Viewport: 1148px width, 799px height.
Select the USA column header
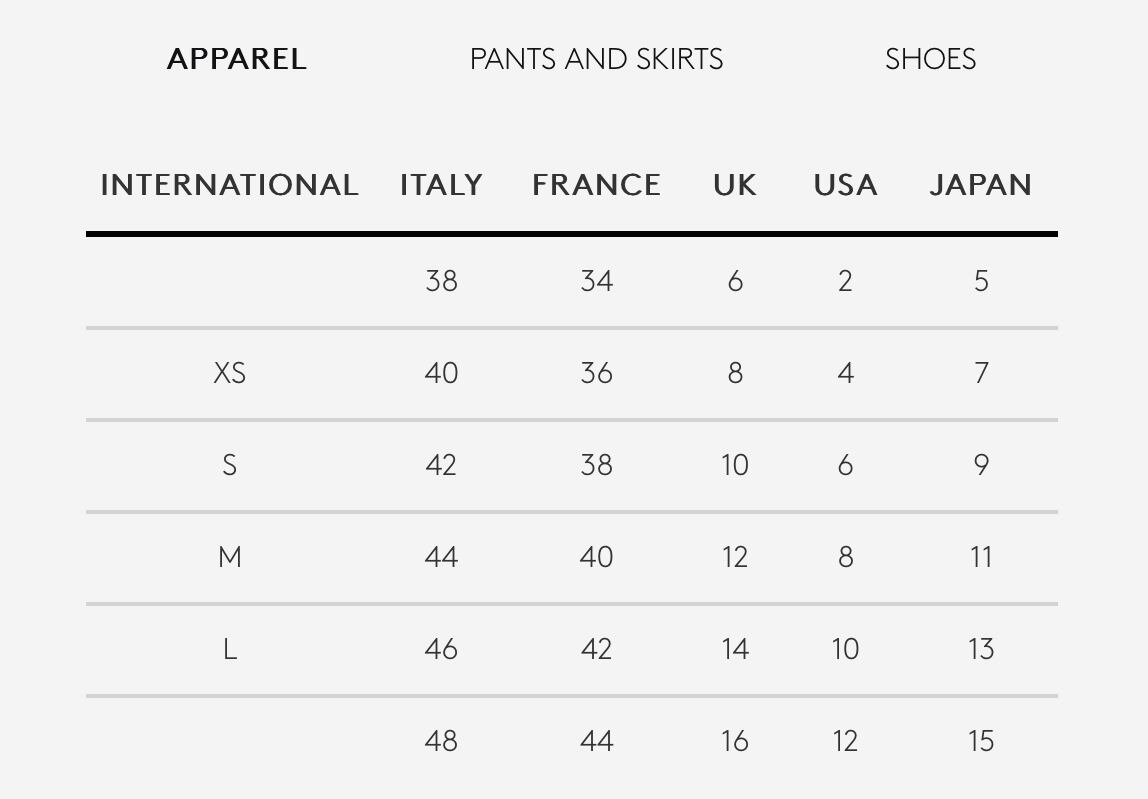pyautogui.click(x=845, y=185)
